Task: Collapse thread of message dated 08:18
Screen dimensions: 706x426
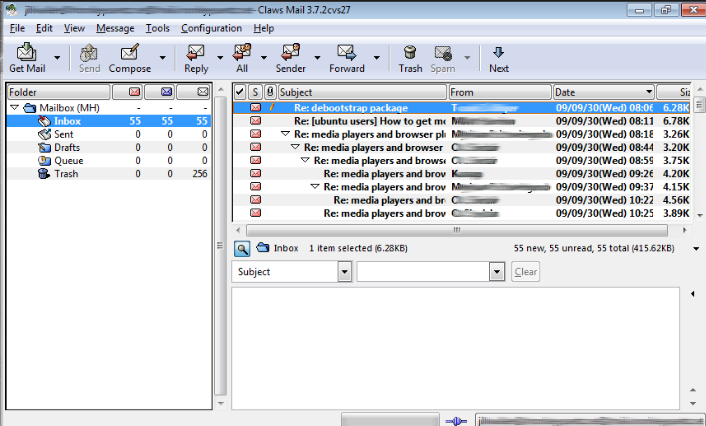Action: 285,134
